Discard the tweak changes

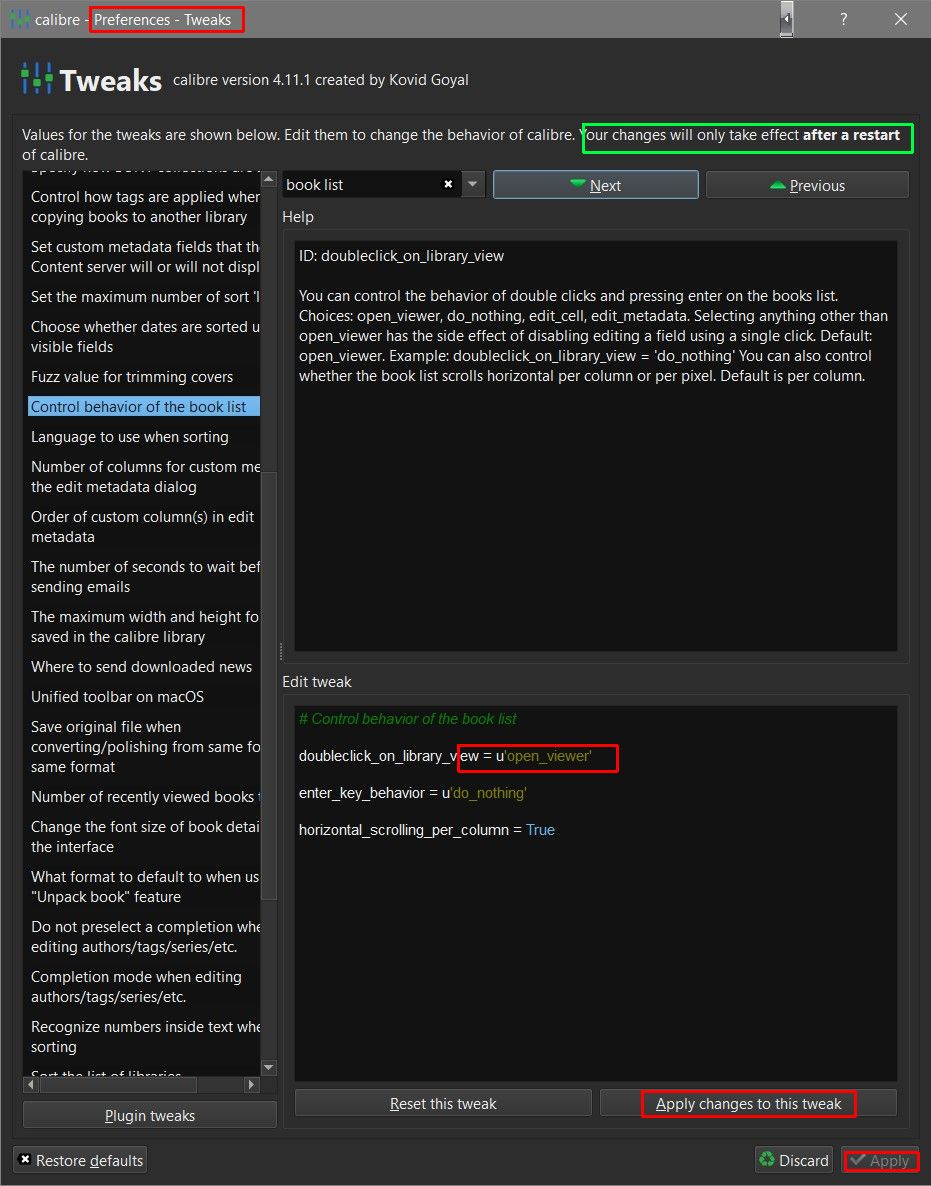tap(794, 1160)
